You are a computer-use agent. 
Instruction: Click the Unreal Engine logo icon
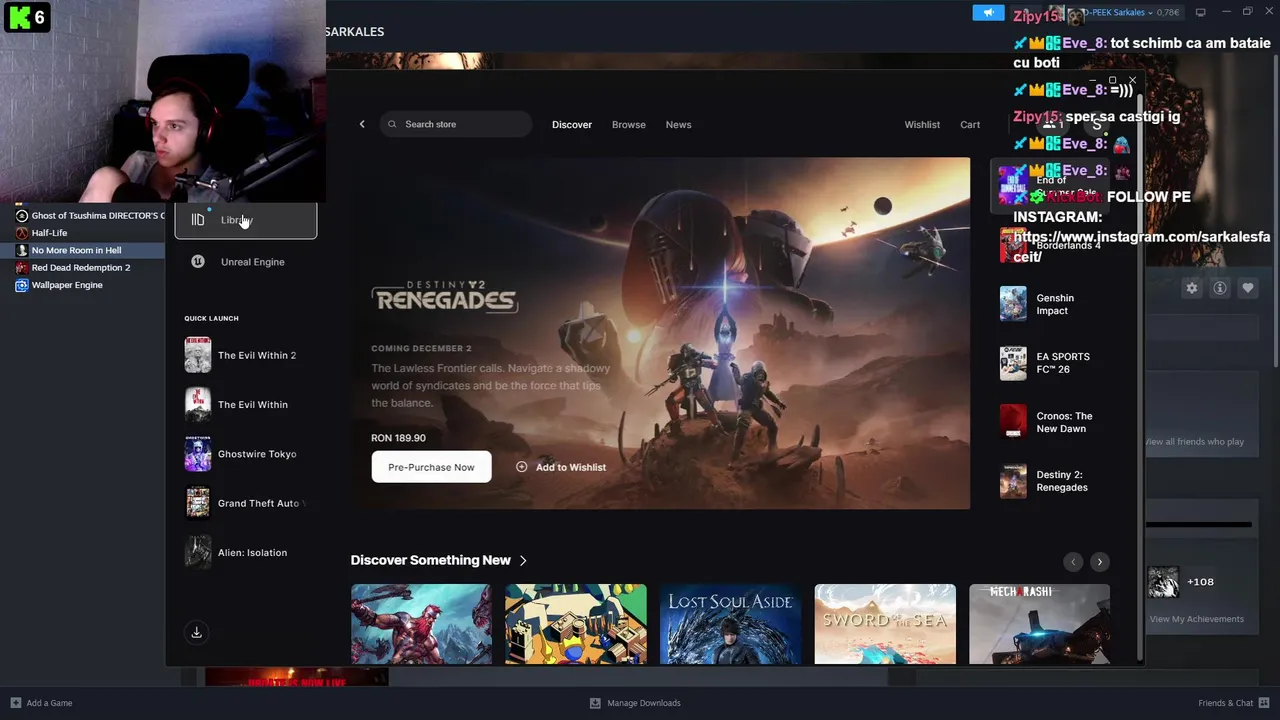[198, 262]
